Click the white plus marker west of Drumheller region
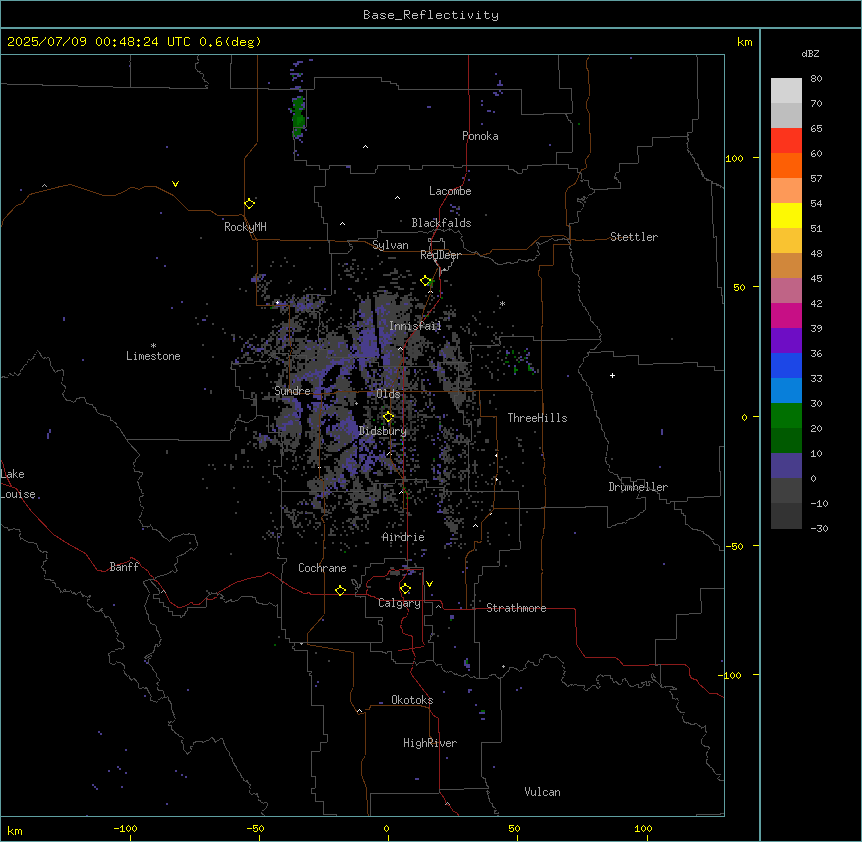The height and width of the screenshot is (842, 862). tap(612, 375)
